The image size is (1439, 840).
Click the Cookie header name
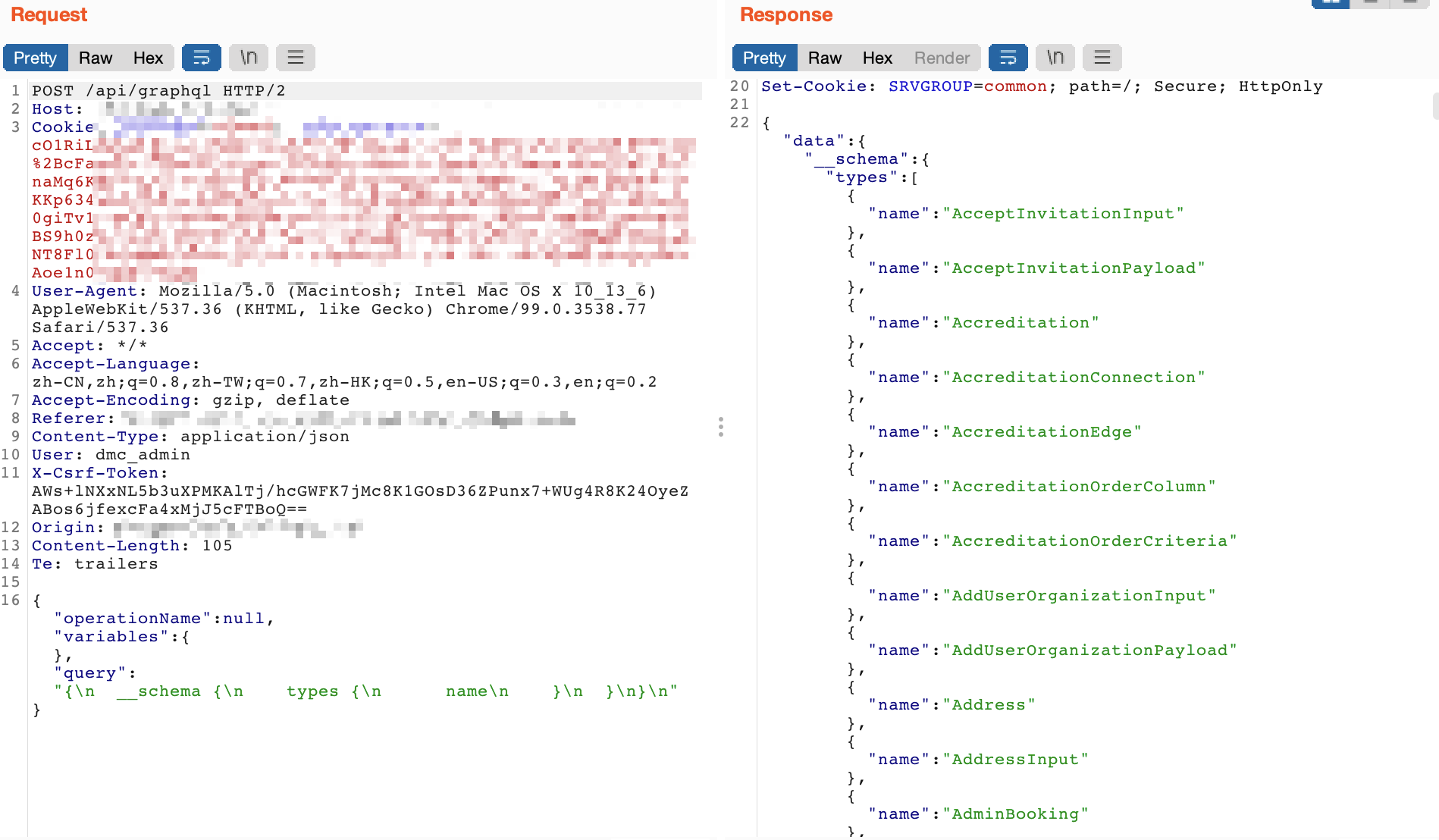tap(63, 127)
